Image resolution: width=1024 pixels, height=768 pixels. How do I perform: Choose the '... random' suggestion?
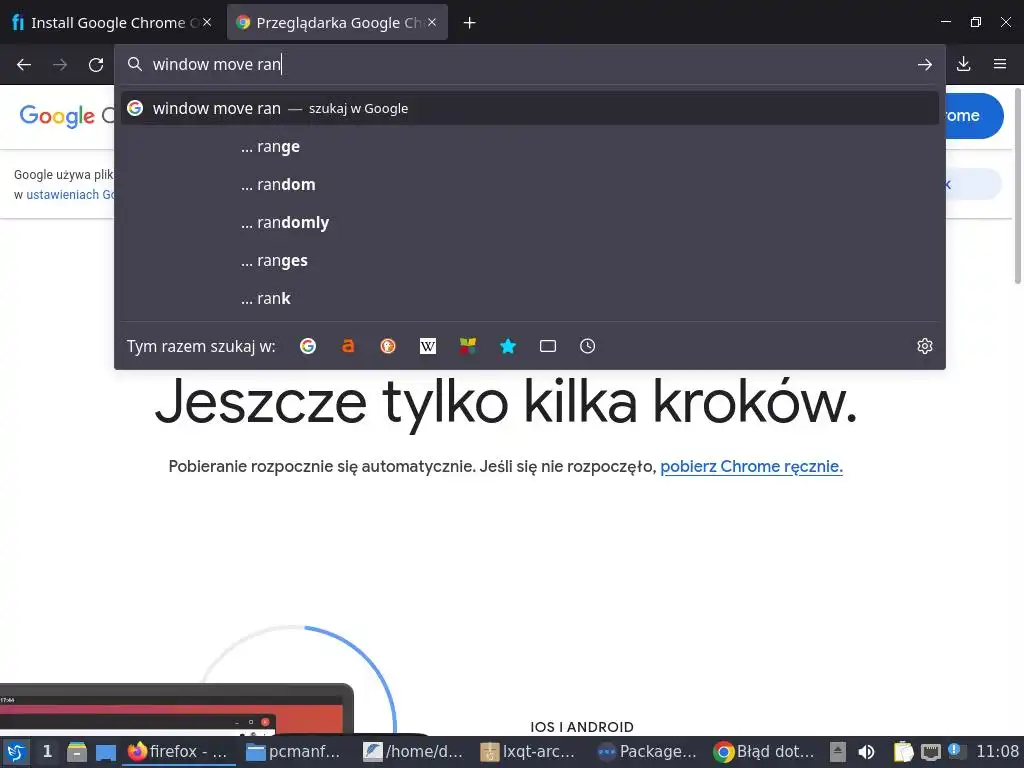point(530,184)
